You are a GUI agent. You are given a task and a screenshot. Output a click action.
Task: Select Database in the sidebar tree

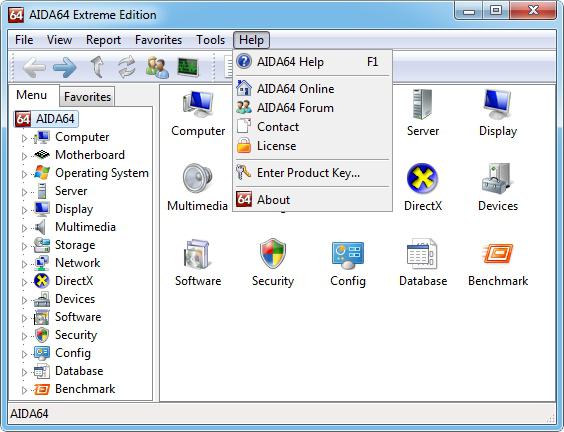point(79,371)
